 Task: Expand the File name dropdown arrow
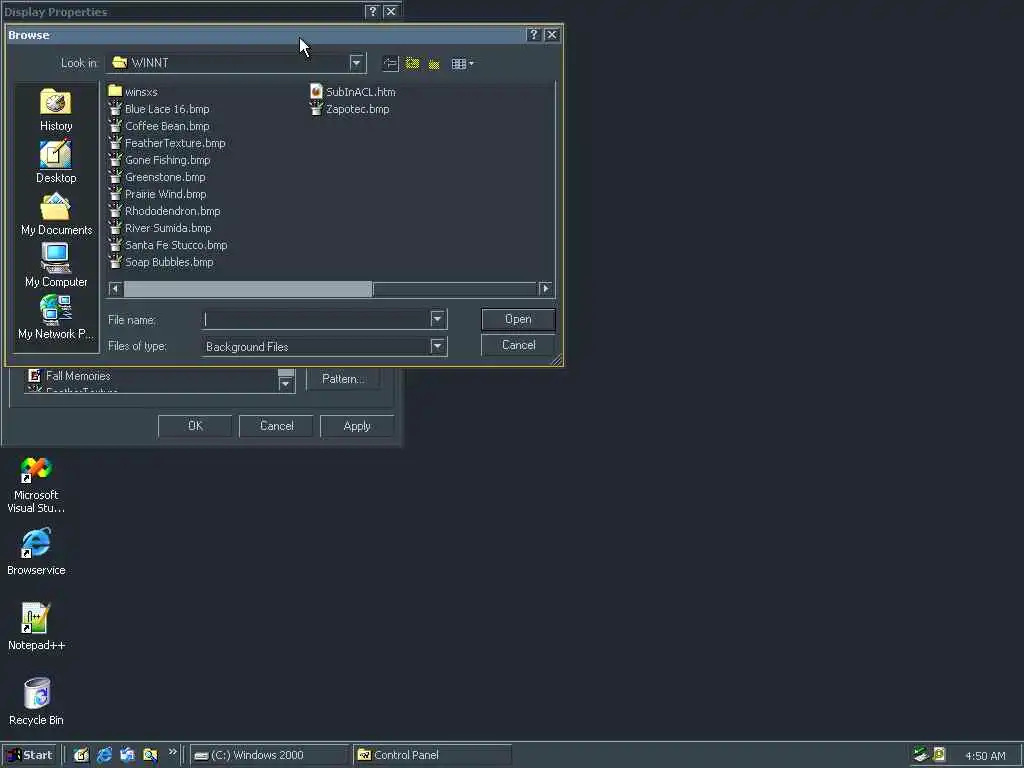click(x=438, y=319)
